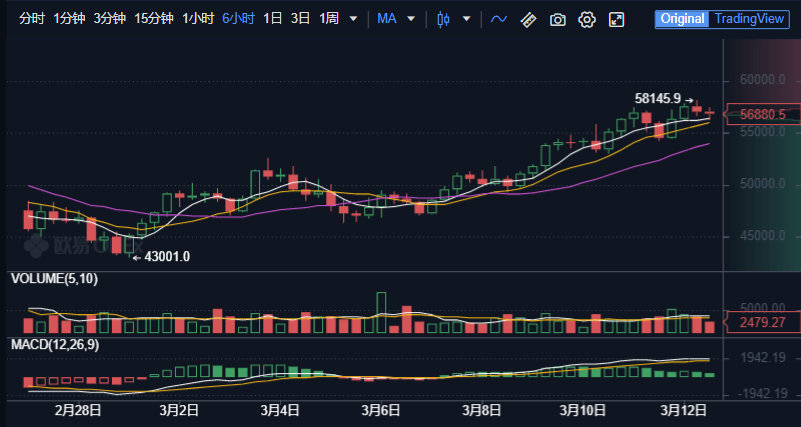This screenshot has height=427, width=801.
Task: Select the 分时 time interval
Action: (x=33, y=19)
